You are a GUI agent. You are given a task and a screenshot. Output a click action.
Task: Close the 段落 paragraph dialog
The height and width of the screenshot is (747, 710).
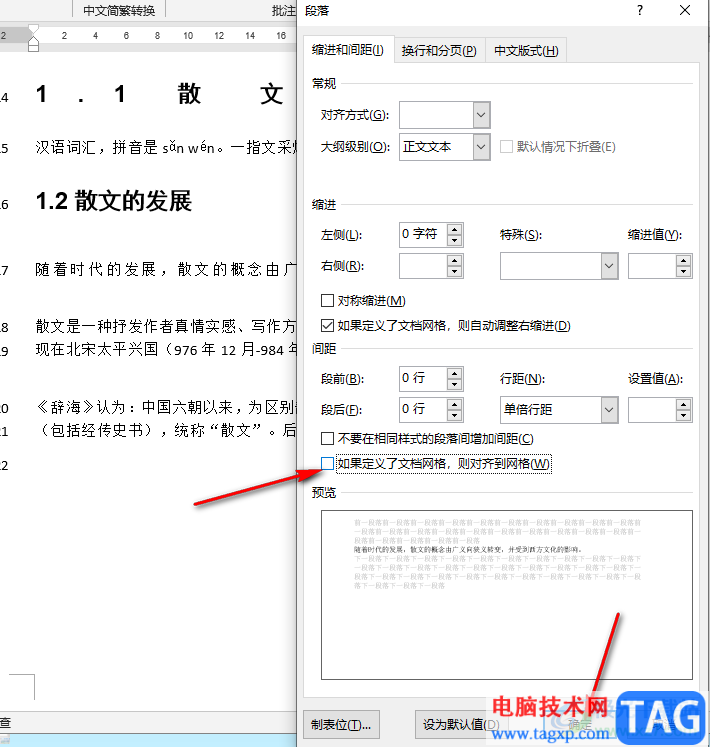(685, 10)
